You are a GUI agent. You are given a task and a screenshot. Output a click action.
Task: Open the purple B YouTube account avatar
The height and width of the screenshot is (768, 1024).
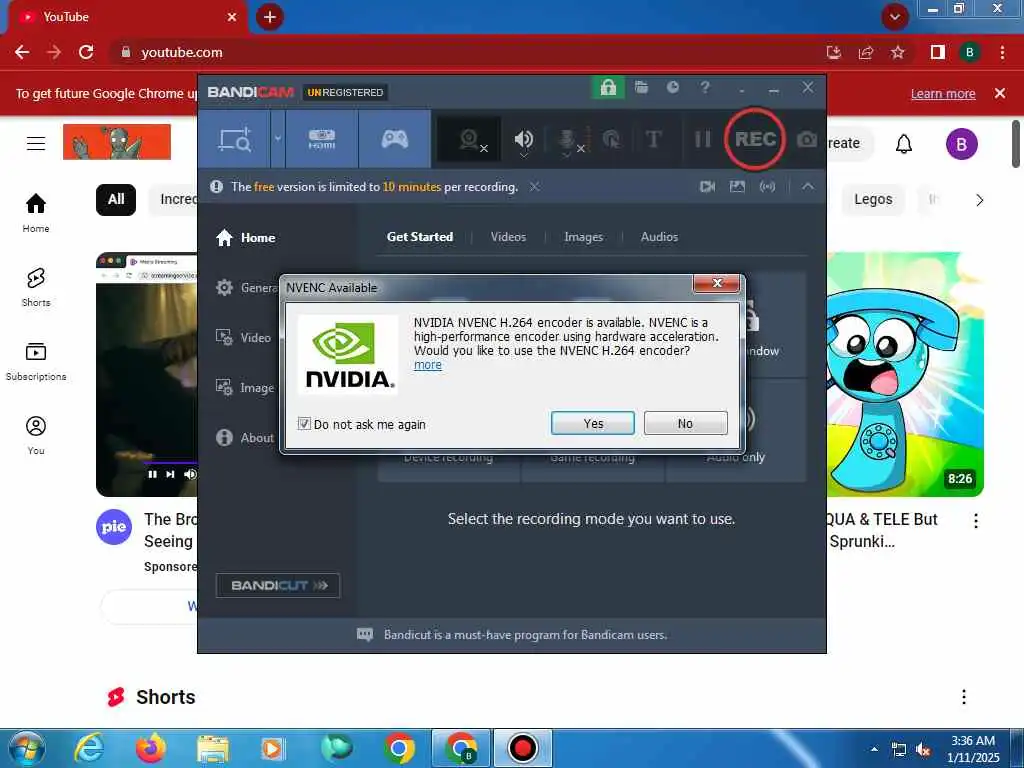(x=961, y=144)
